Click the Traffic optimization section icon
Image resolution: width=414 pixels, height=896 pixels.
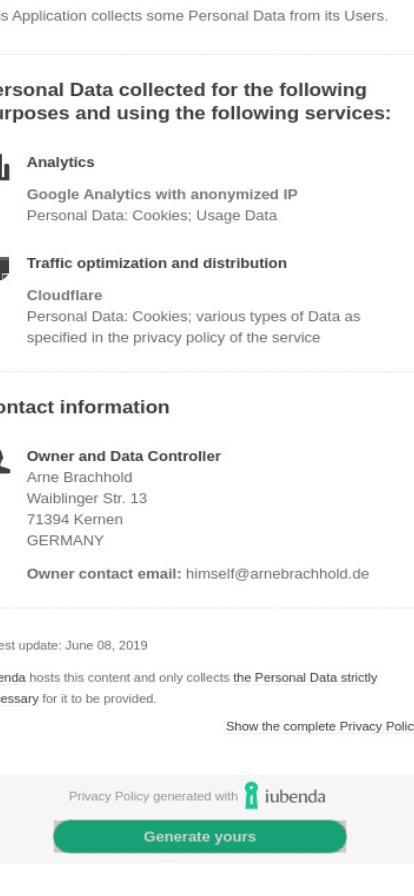5,268
